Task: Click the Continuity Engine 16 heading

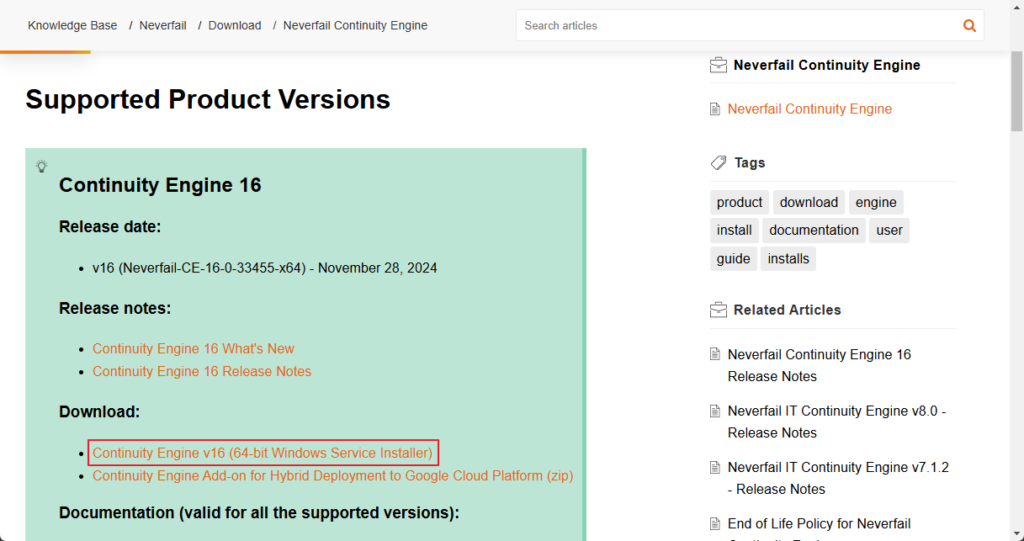Action: pos(160,185)
